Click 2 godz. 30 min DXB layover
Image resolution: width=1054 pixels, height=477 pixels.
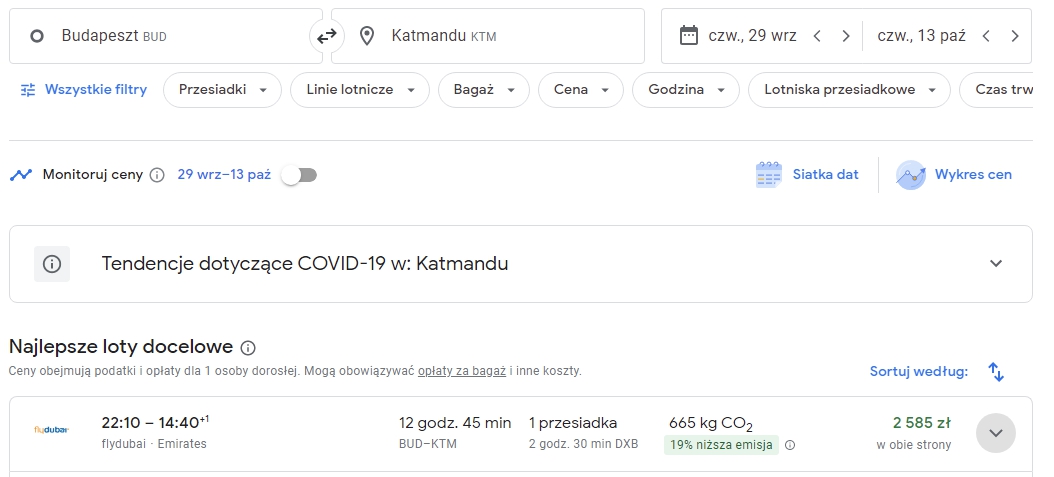583,444
